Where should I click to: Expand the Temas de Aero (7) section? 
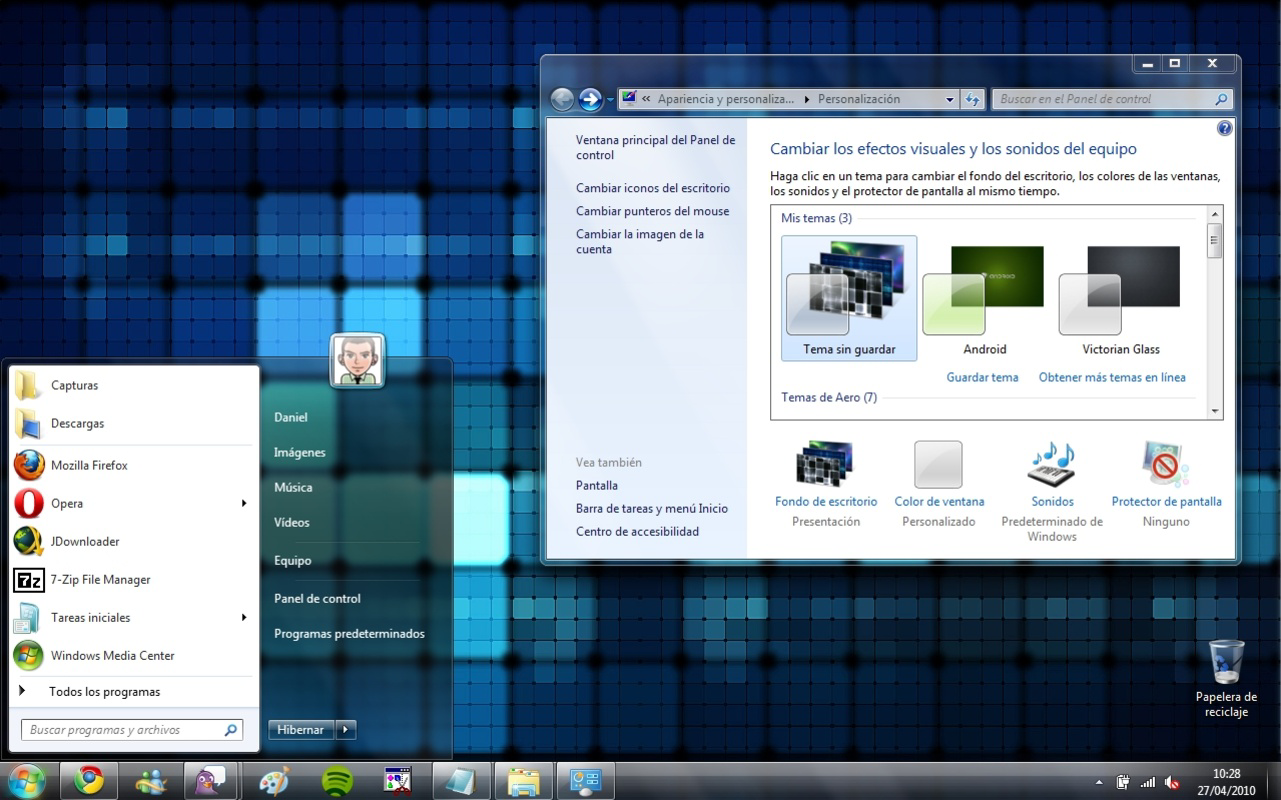[829, 397]
